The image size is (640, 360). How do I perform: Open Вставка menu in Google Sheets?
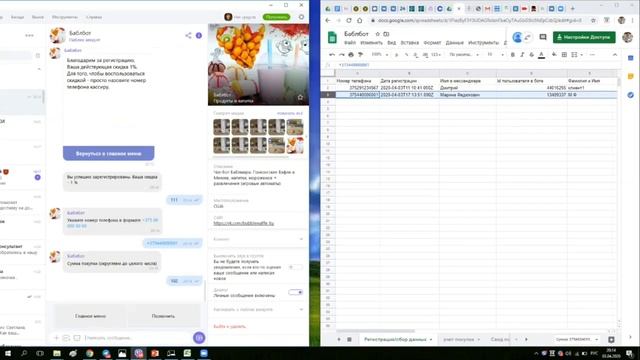410,43
